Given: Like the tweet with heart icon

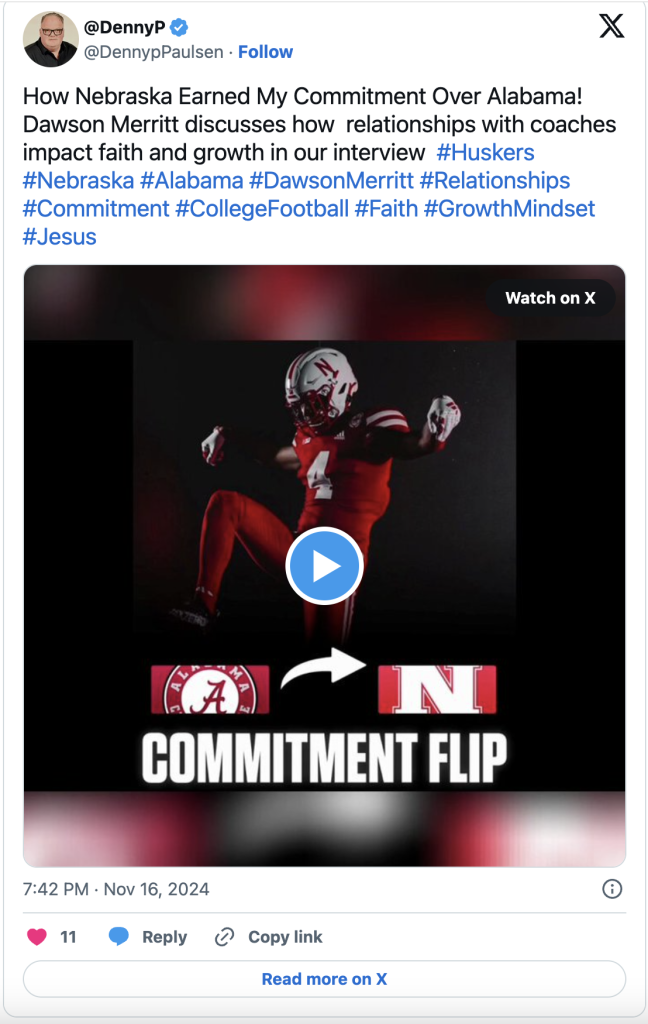Looking at the screenshot, I should click(x=37, y=937).
